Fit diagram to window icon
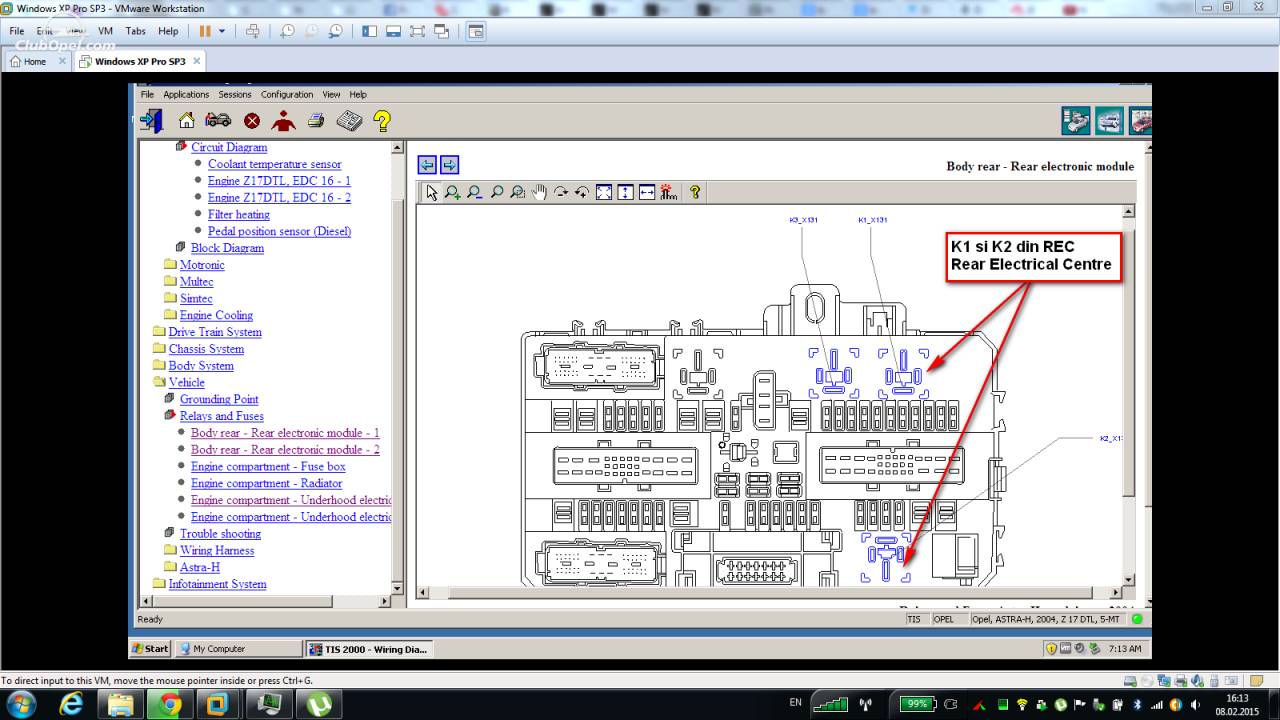The height and width of the screenshot is (720, 1280). pos(604,192)
